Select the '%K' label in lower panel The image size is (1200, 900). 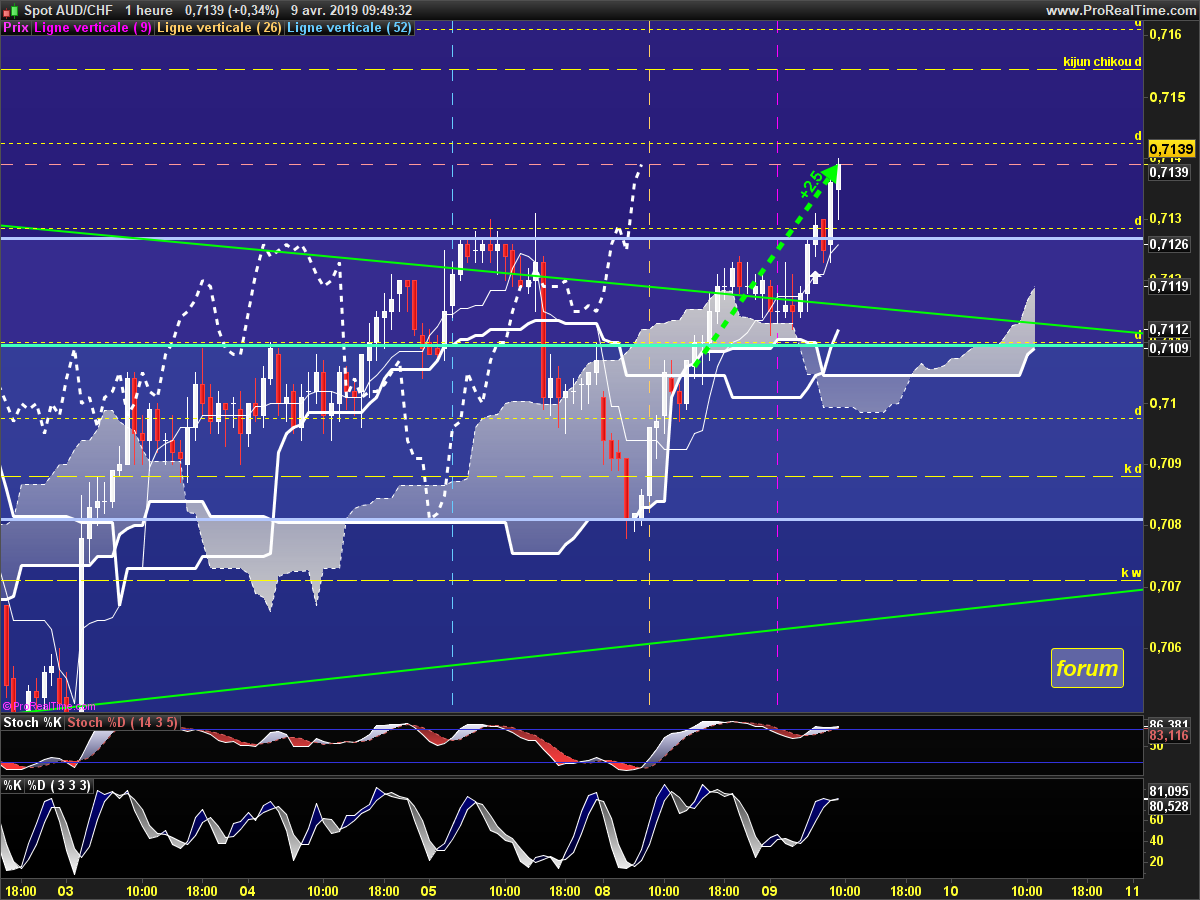tap(12, 786)
